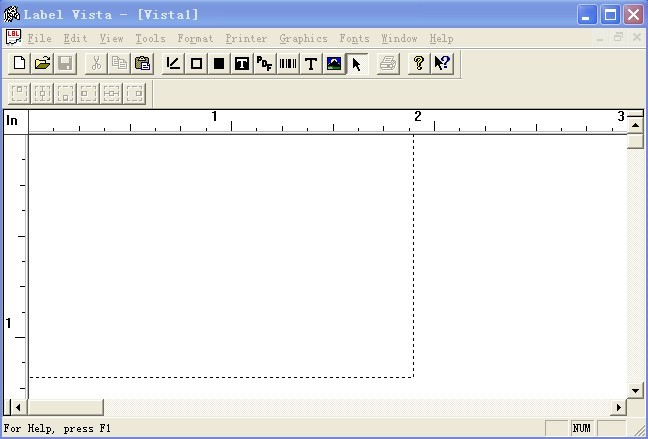Click the New document icon

(19, 64)
